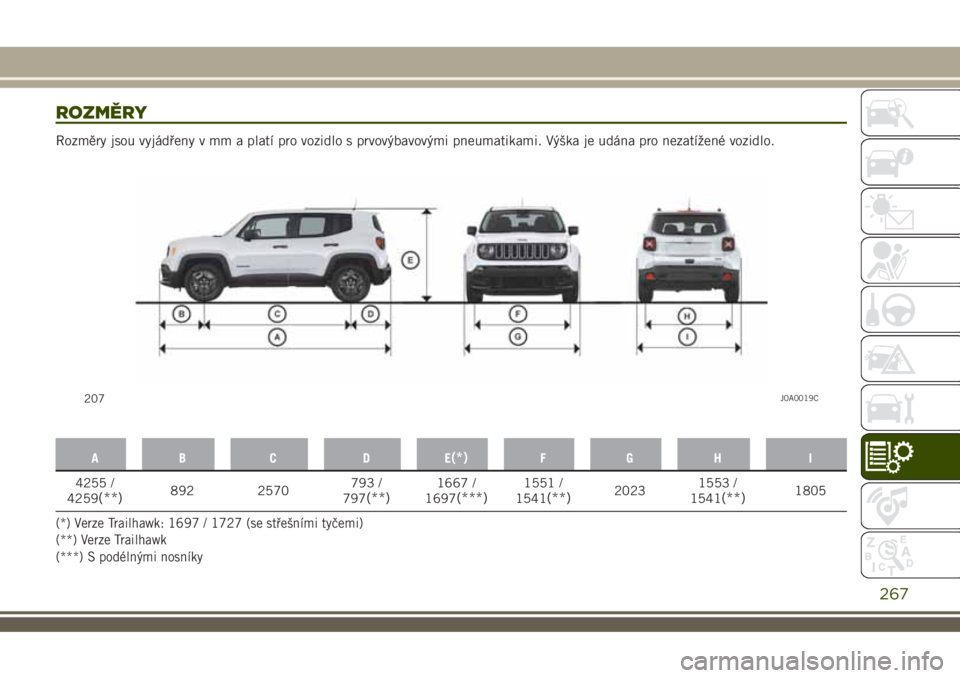Click the page number 267

[x=894, y=593]
